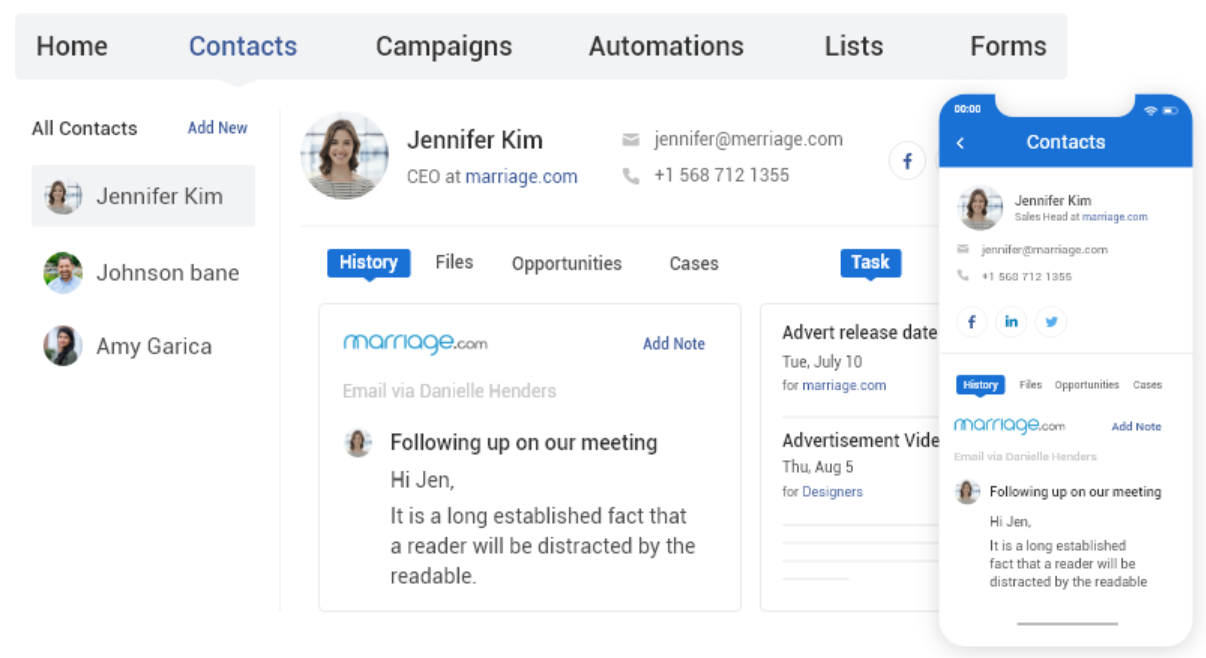Open the Designers link under Thu, Aug 5
Image resolution: width=1206 pixels, height=658 pixels.
coord(832,492)
